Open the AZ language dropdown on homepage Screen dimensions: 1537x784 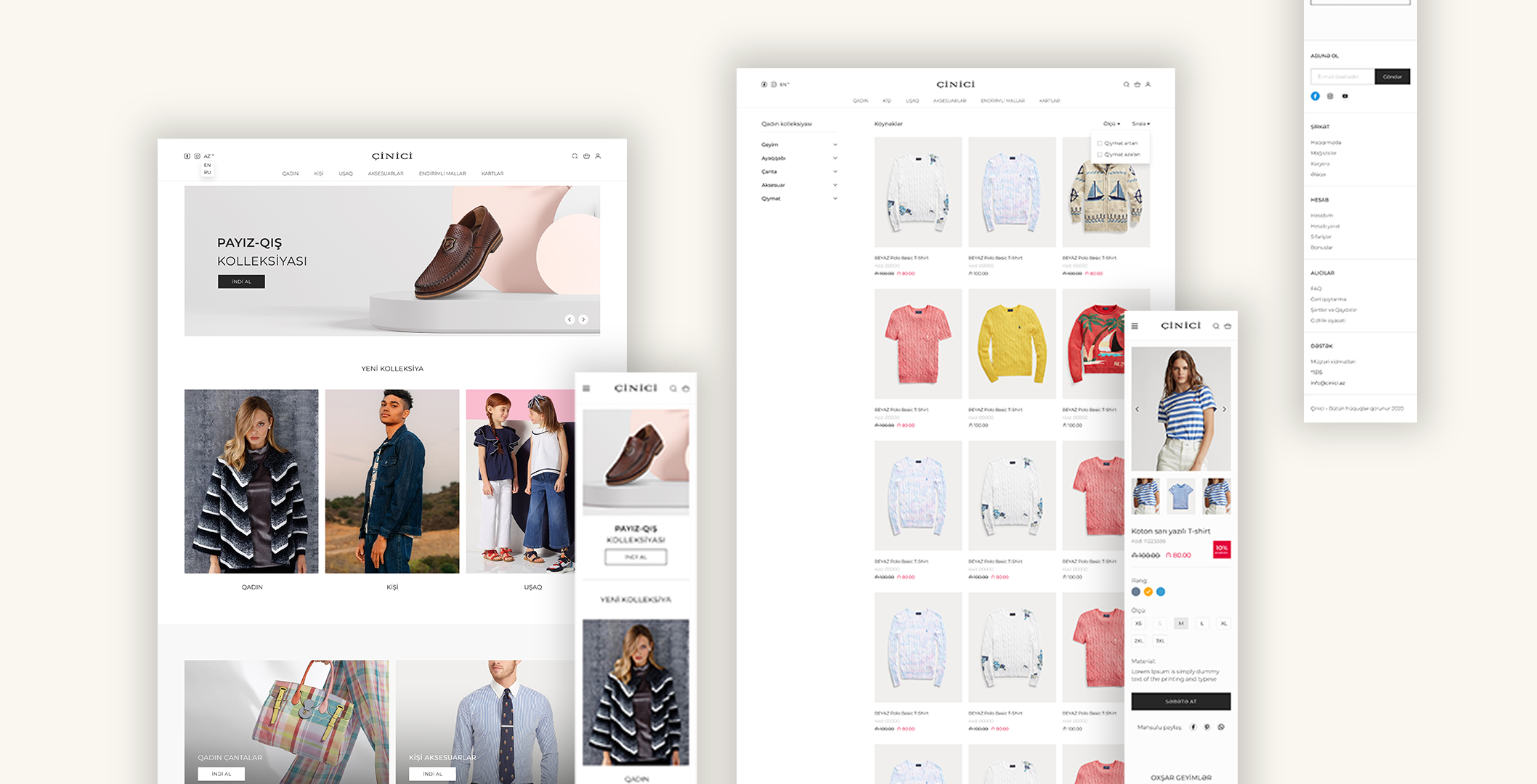(x=209, y=156)
